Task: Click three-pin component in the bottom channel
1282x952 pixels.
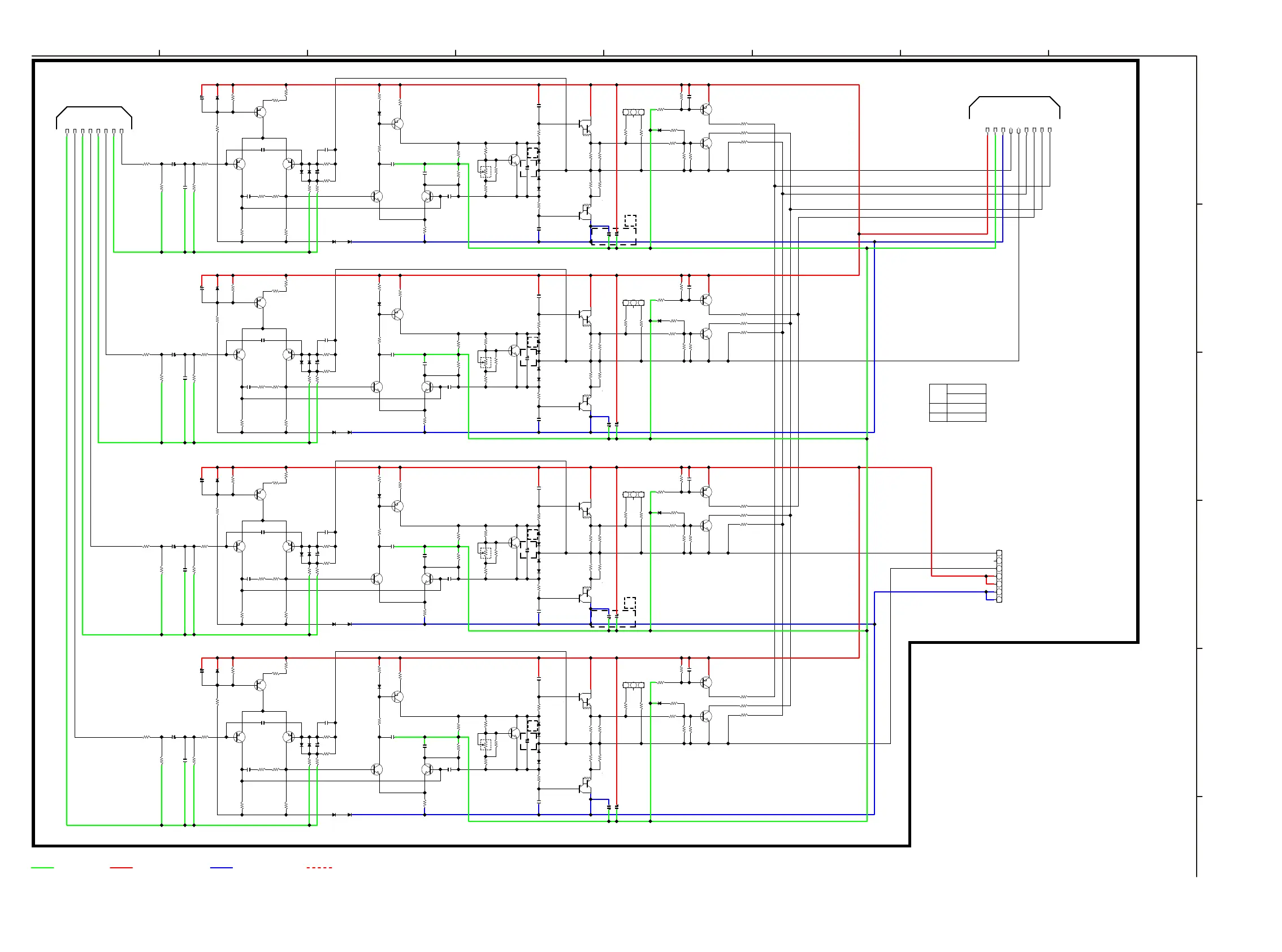Action: coord(633,685)
